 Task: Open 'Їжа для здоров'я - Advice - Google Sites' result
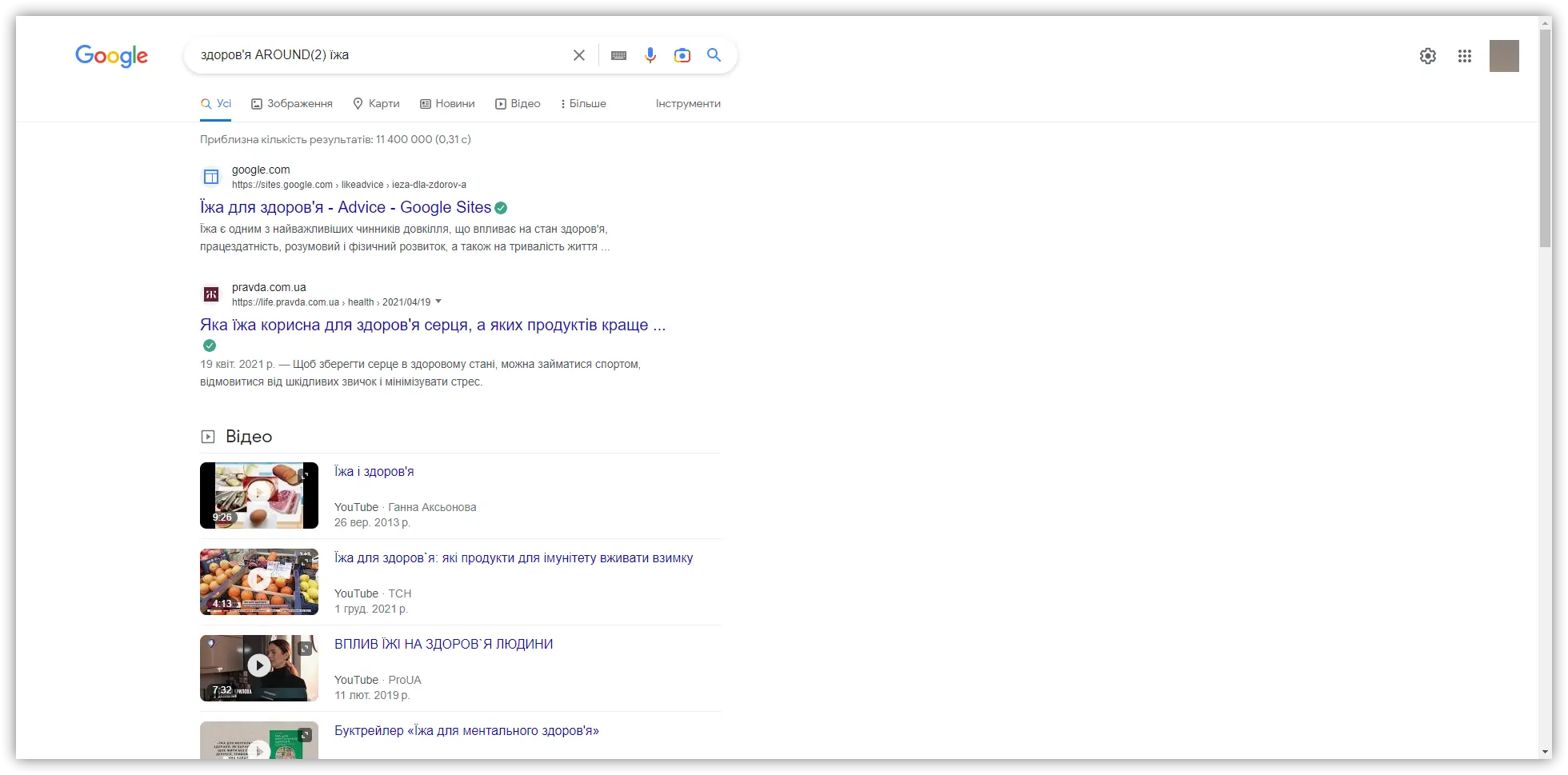[x=346, y=208]
